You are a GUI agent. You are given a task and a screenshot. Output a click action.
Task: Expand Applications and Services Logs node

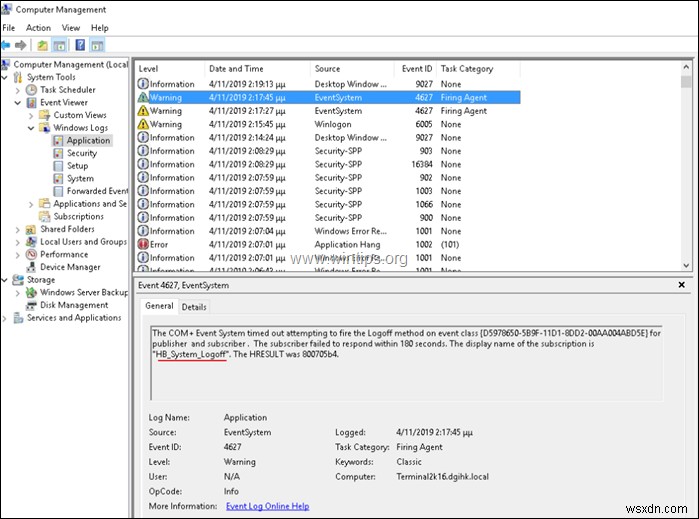pos(31,205)
